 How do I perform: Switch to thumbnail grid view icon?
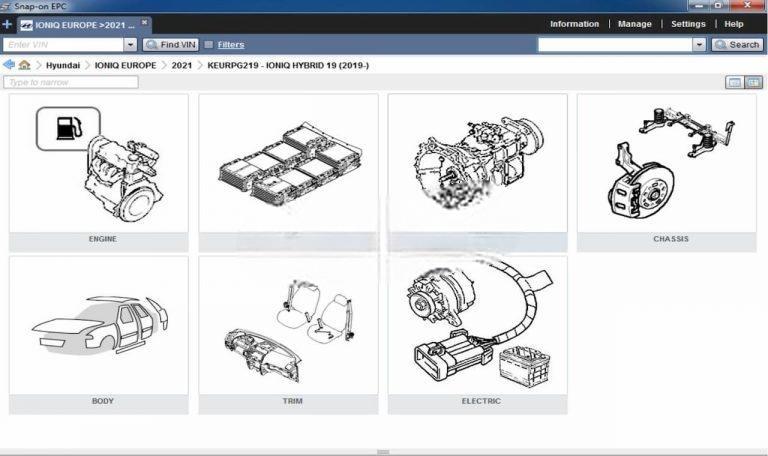pyautogui.click(x=753, y=82)
